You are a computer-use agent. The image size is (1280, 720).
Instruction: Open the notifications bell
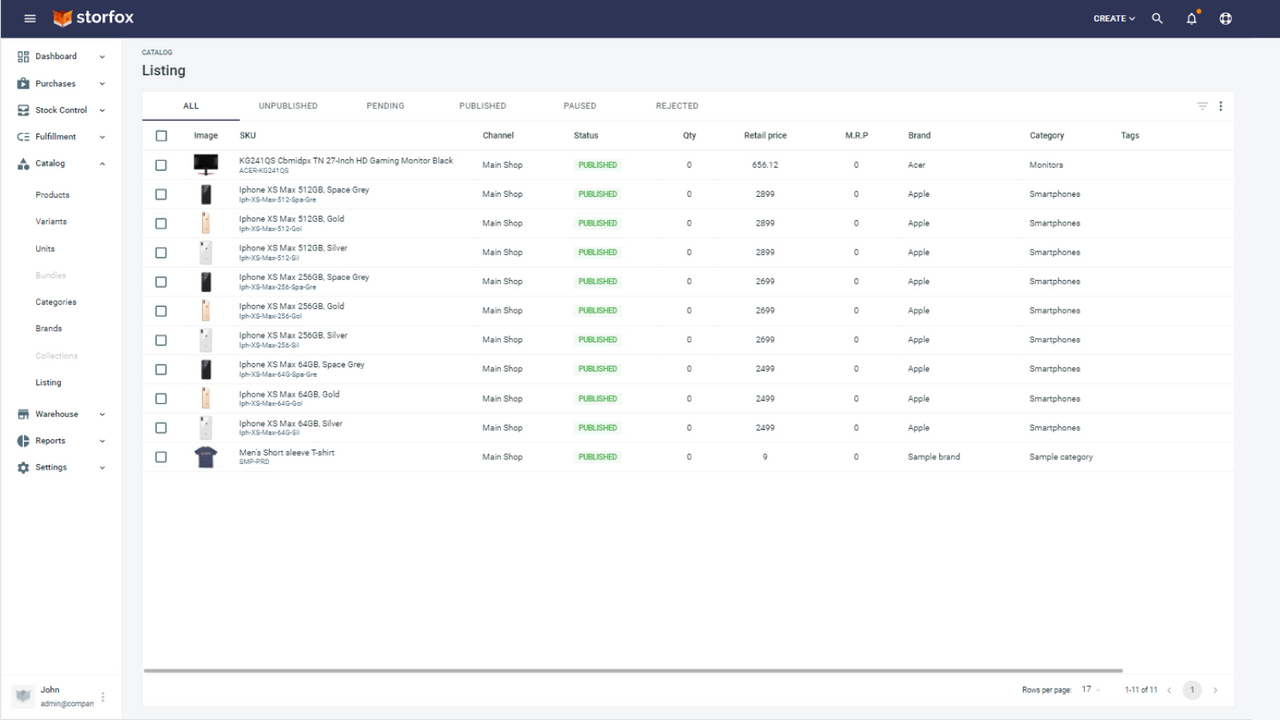point(1191,18)
